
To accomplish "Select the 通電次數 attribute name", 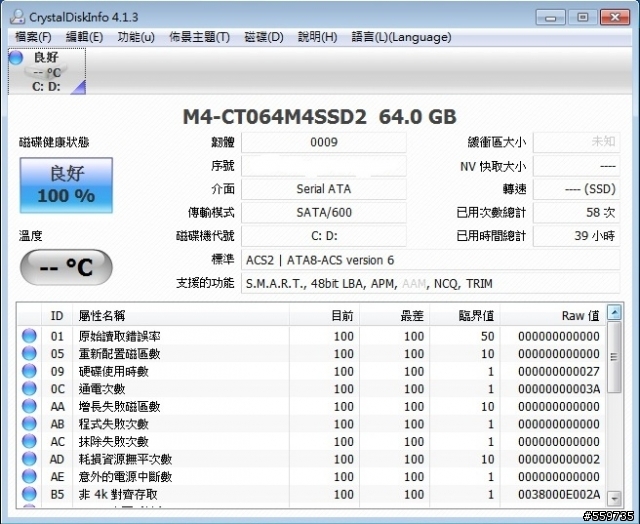I will pos(102,389).
